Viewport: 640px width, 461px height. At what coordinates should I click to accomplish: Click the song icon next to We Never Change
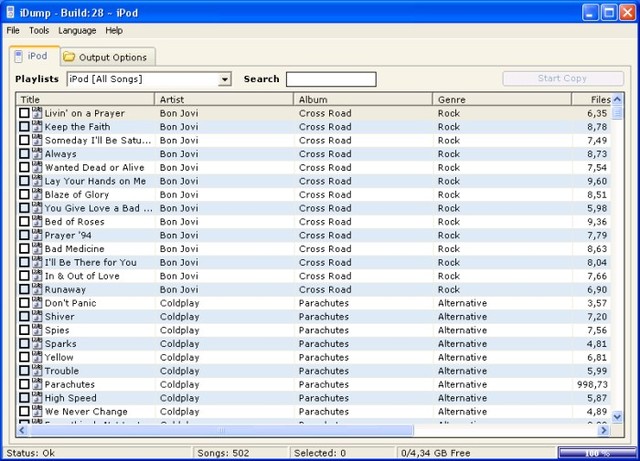click(x=37, y=411)
